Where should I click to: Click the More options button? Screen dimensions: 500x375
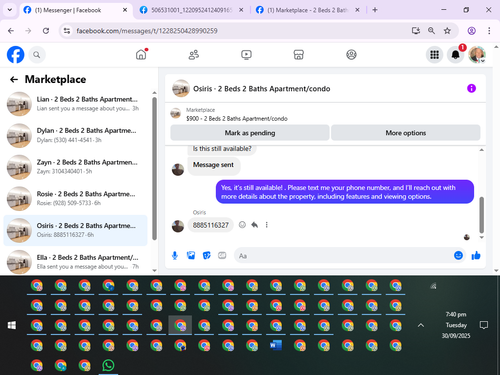coord(406,133)
